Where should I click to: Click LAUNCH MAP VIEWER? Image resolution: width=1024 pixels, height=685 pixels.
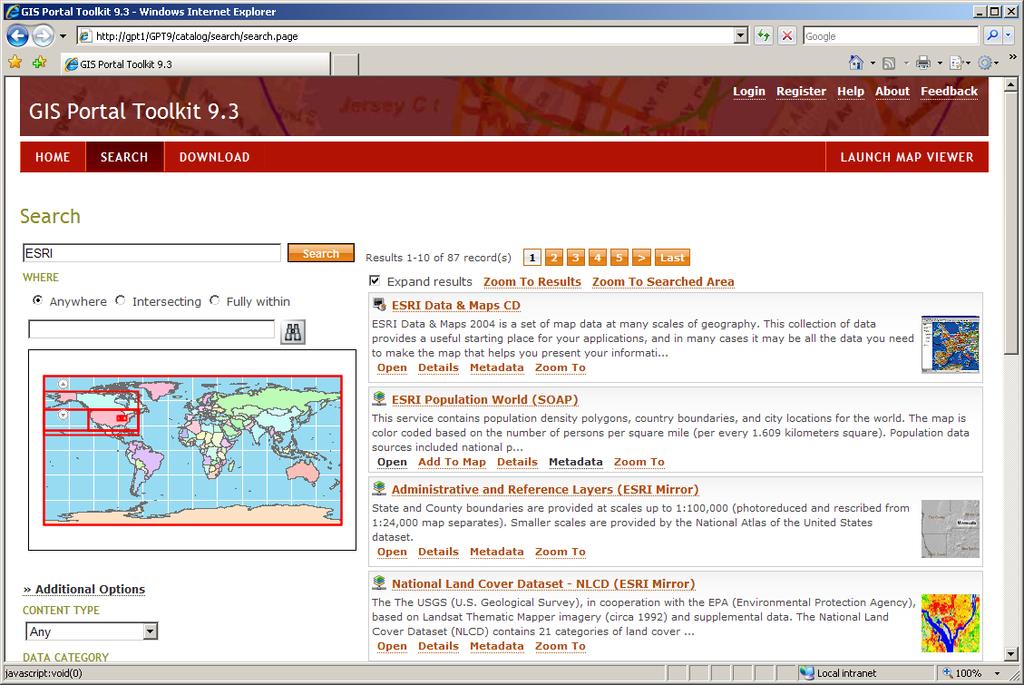(x=906, y=157)
